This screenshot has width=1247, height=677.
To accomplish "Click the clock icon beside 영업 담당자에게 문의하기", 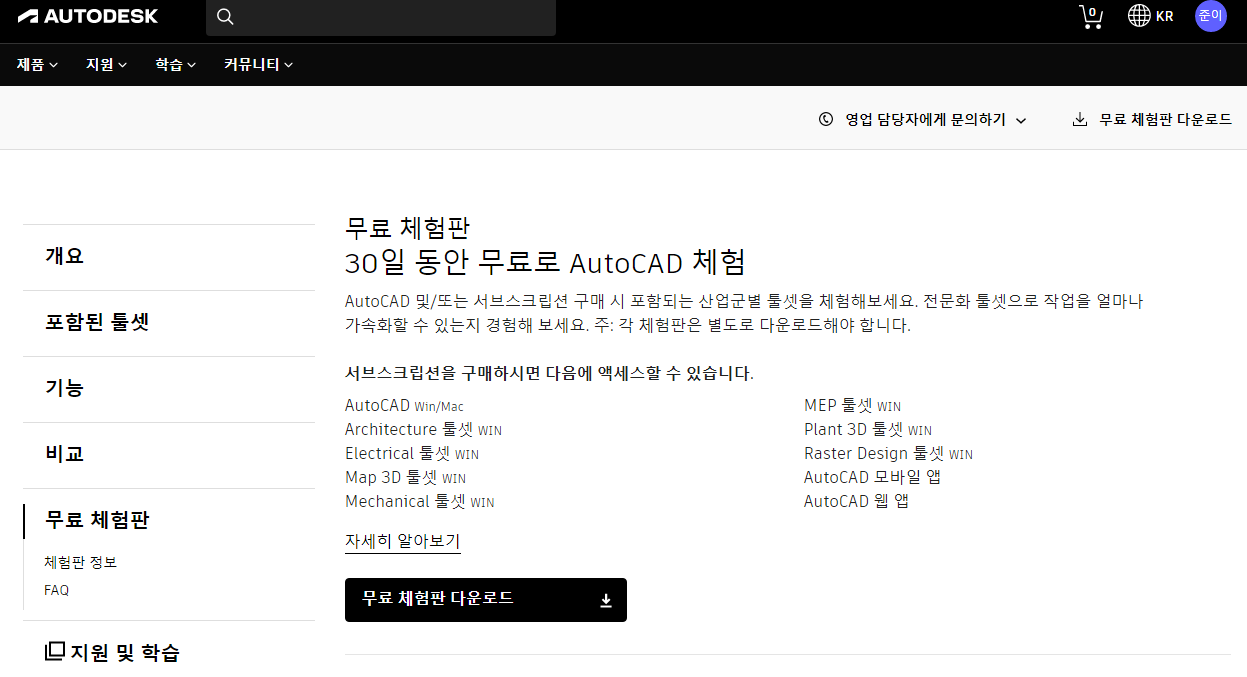I will [826, 119].
